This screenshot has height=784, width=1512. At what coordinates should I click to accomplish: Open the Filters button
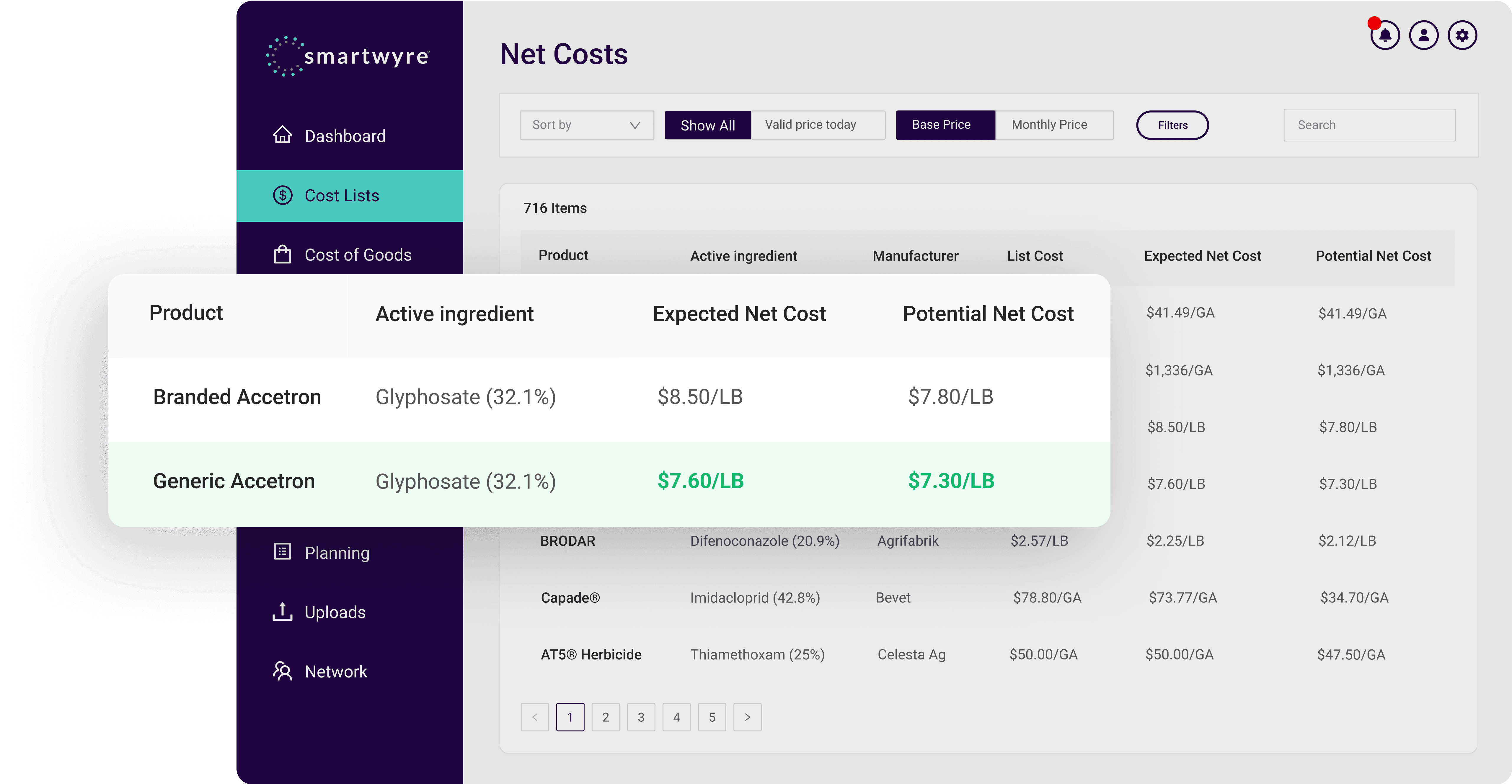click(1172, 125)
